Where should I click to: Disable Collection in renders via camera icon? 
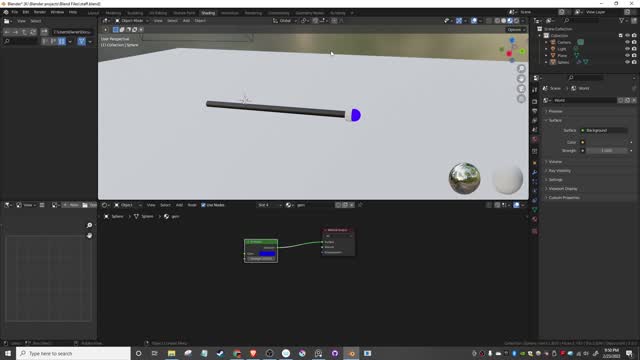[634, 36]
